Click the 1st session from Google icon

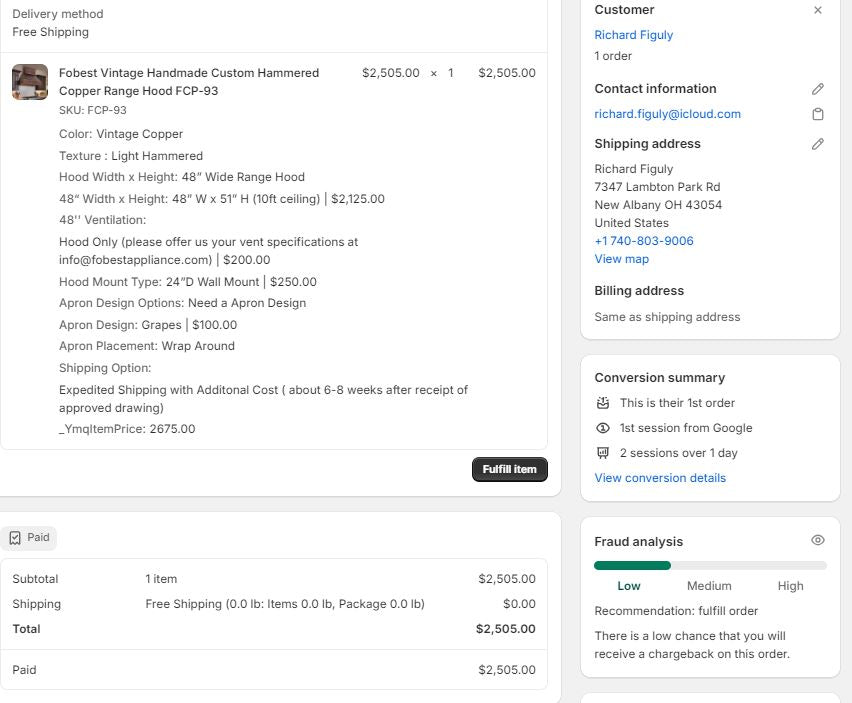[x=602, y=428]
